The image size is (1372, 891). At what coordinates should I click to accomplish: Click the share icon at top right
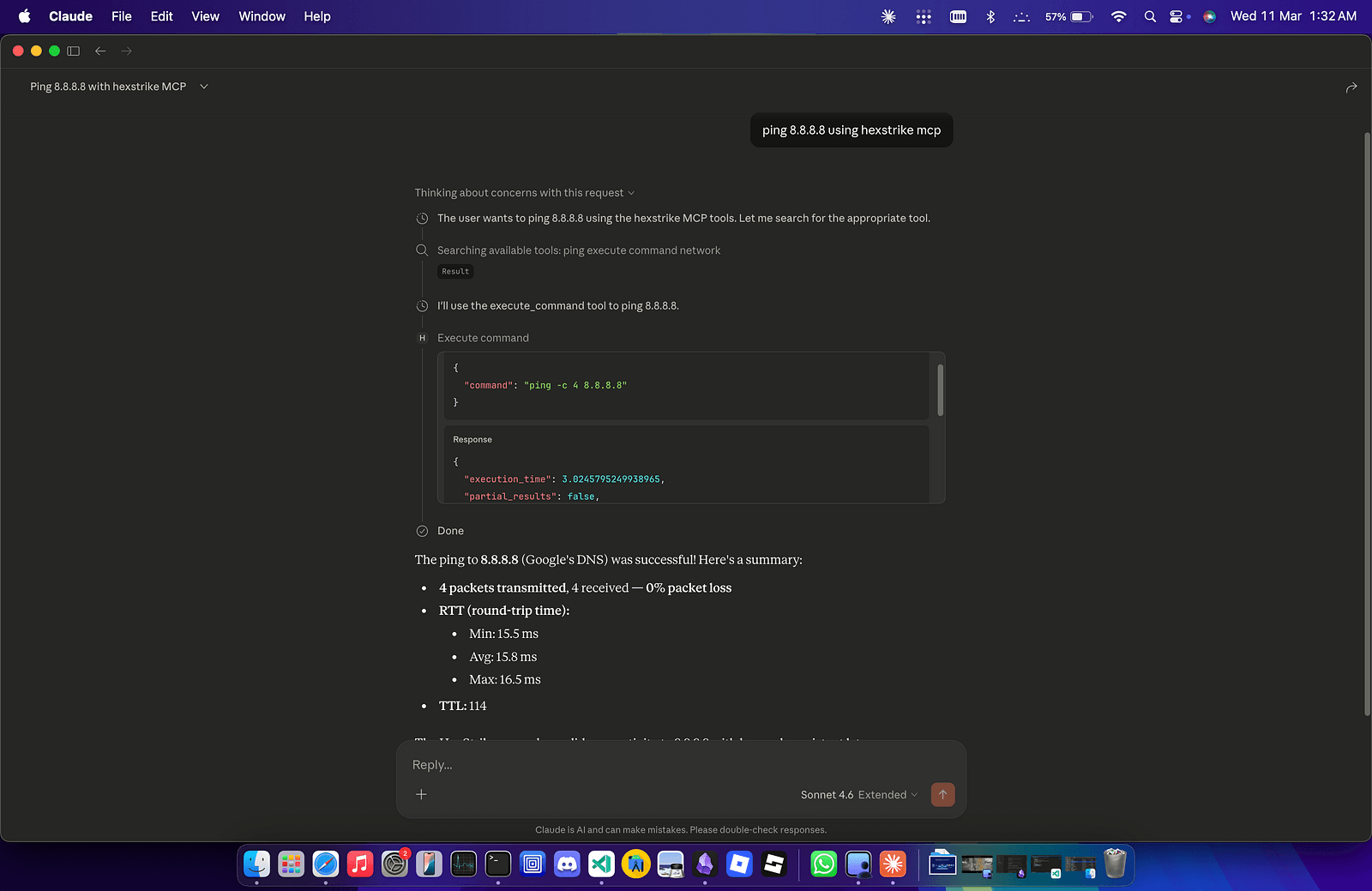pos(1351,87)
